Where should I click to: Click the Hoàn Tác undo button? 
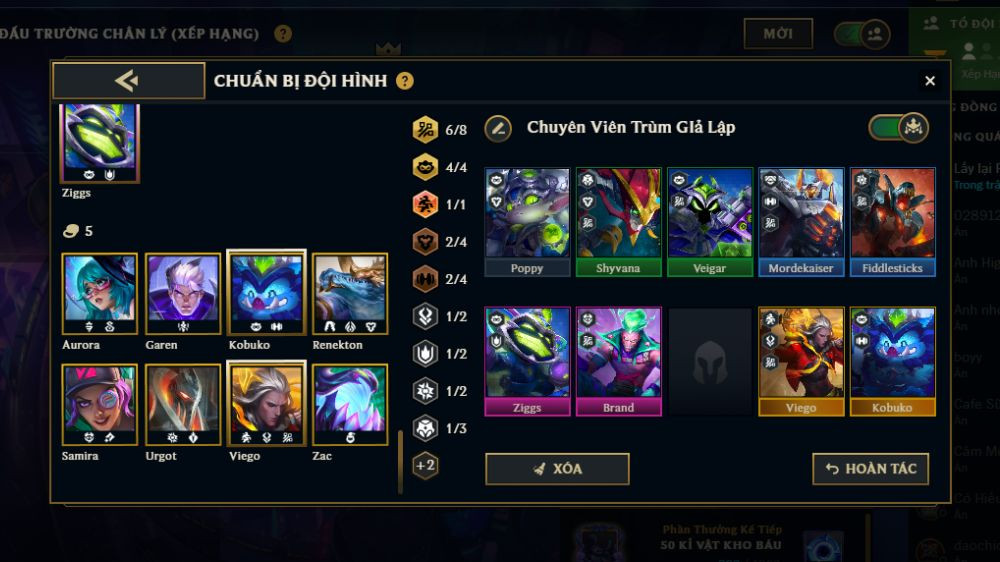pos(870,469)
